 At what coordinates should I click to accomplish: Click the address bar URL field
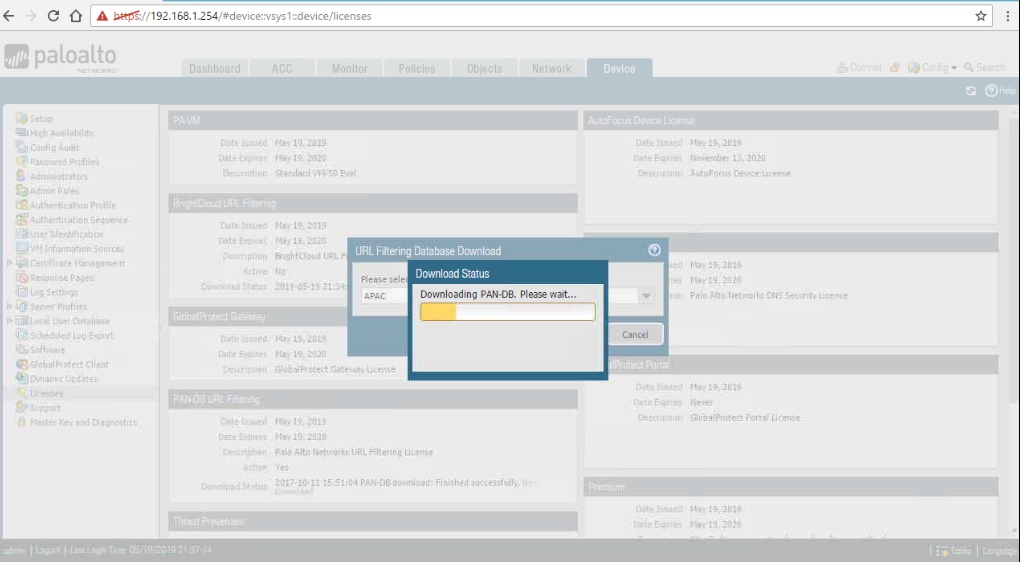pyautogui.click(x=541, y=16)
